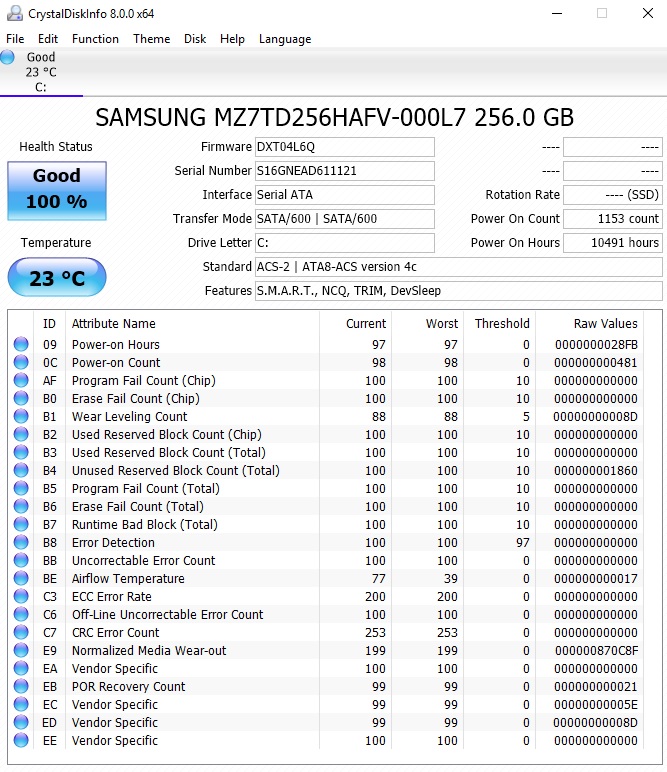Click the status circle for POR Recovery Count
Image resolution: width=667 pixels, height=772 pixels.
[x=21, y=686]
